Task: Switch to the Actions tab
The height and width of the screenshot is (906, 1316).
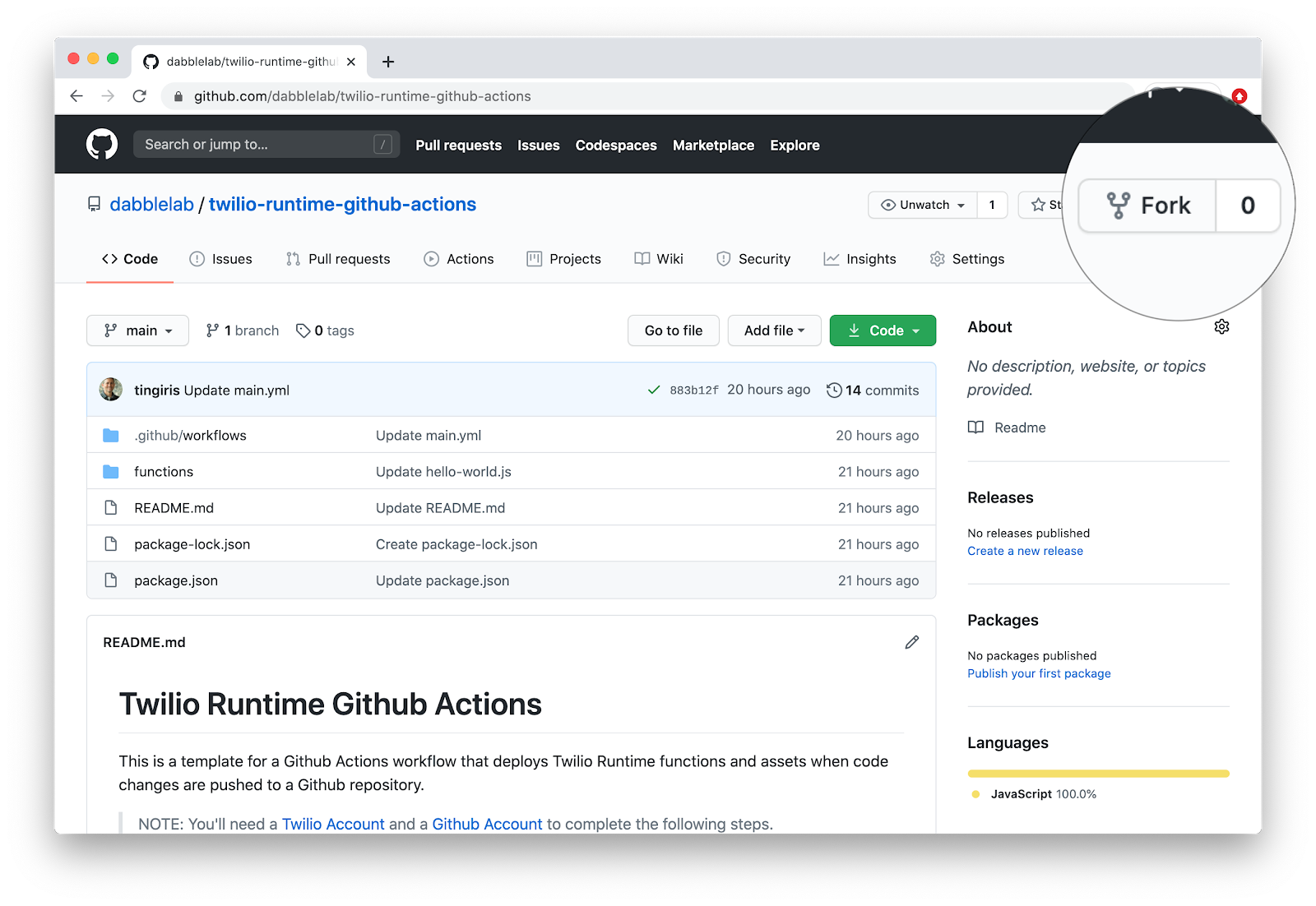Action: 459,259
